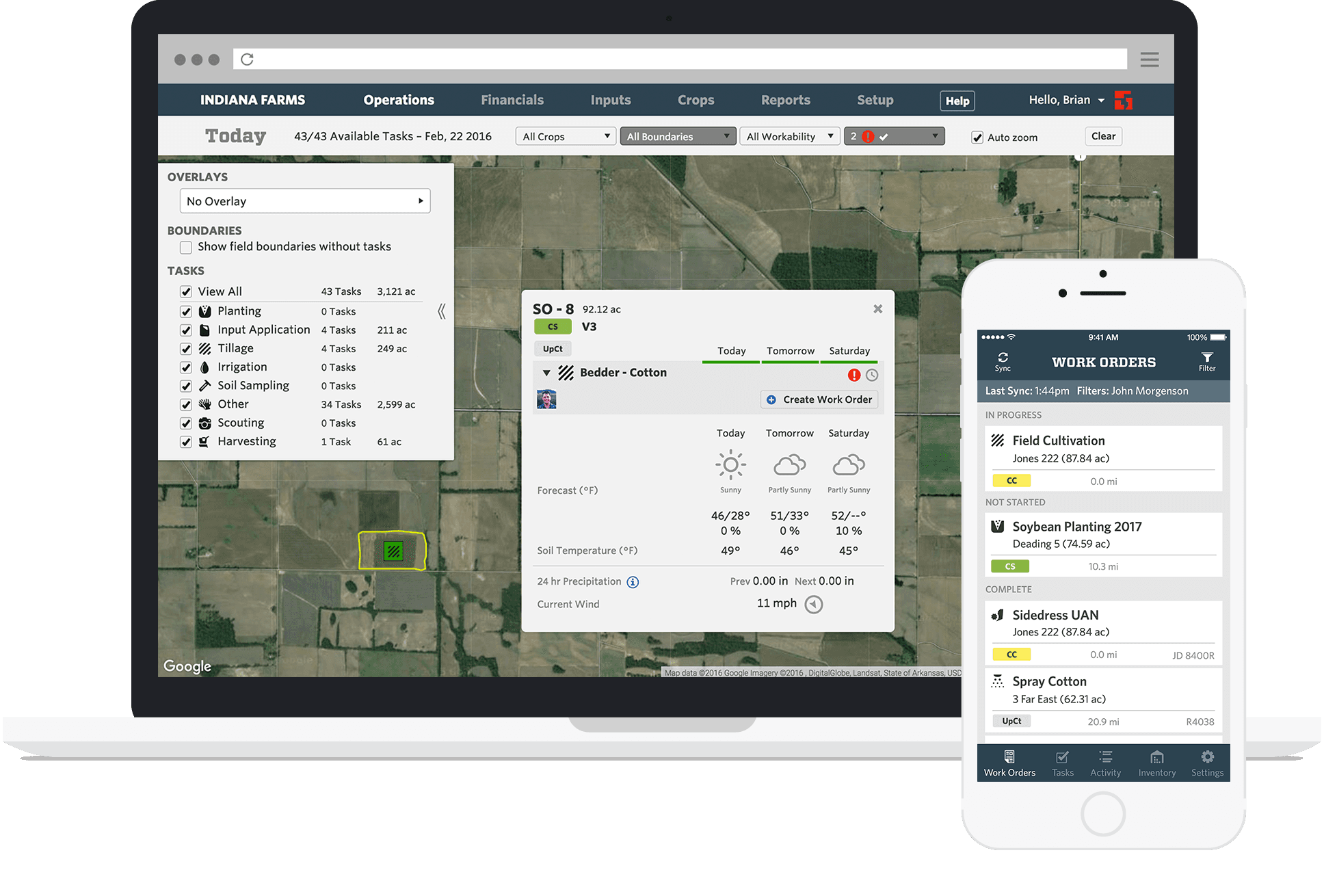Click the browser reload icon
This screenshot has width=1324, height=896.
coord(248,60)
